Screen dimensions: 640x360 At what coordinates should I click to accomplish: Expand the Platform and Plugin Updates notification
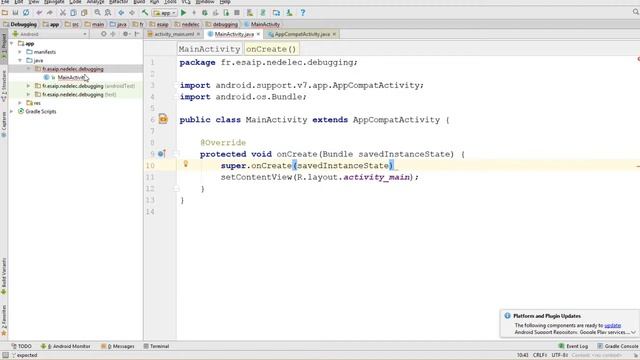[633, 332]
